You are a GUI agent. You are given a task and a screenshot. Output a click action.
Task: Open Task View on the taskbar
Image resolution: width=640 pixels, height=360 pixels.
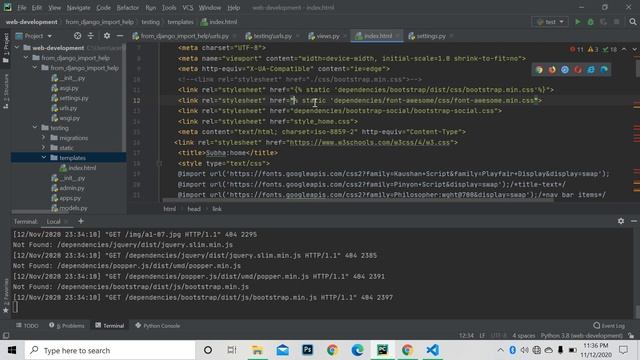click(x=232, y=350)
